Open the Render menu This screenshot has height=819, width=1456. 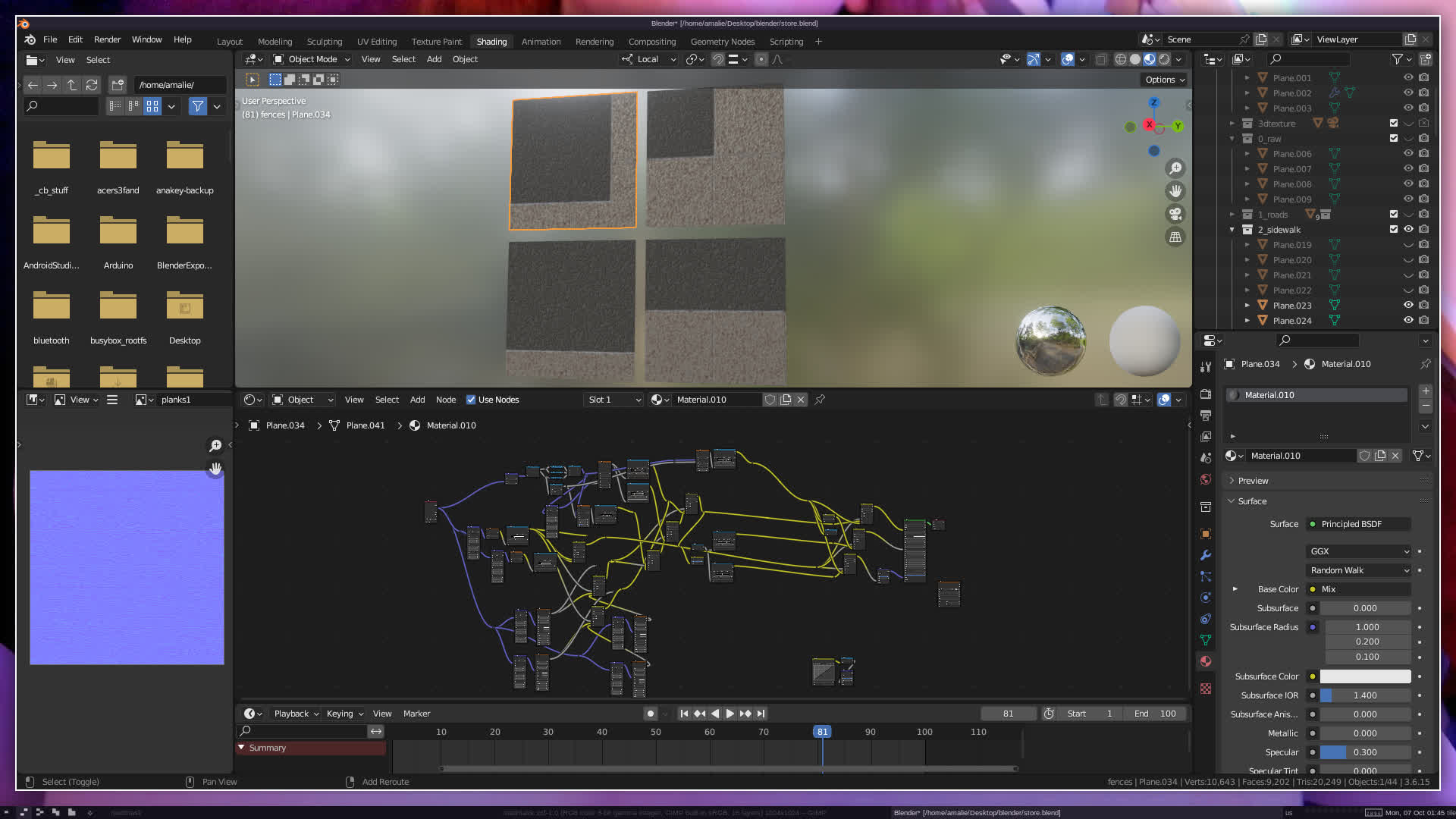click(107, 39)
